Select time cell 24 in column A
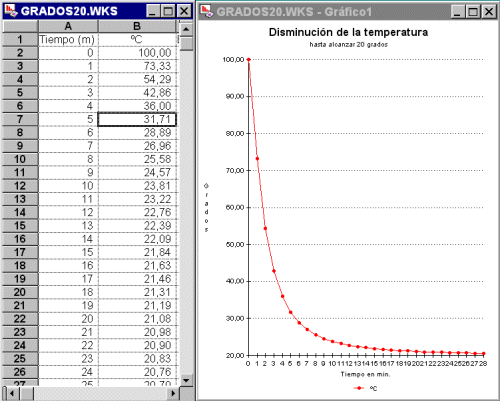The height and width of the screenshot is (401, 500). click(x=68, y=372)
